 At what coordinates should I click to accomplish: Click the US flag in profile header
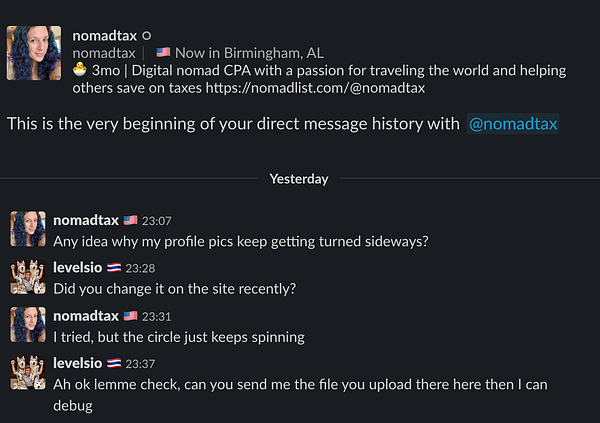coord(162,53)
